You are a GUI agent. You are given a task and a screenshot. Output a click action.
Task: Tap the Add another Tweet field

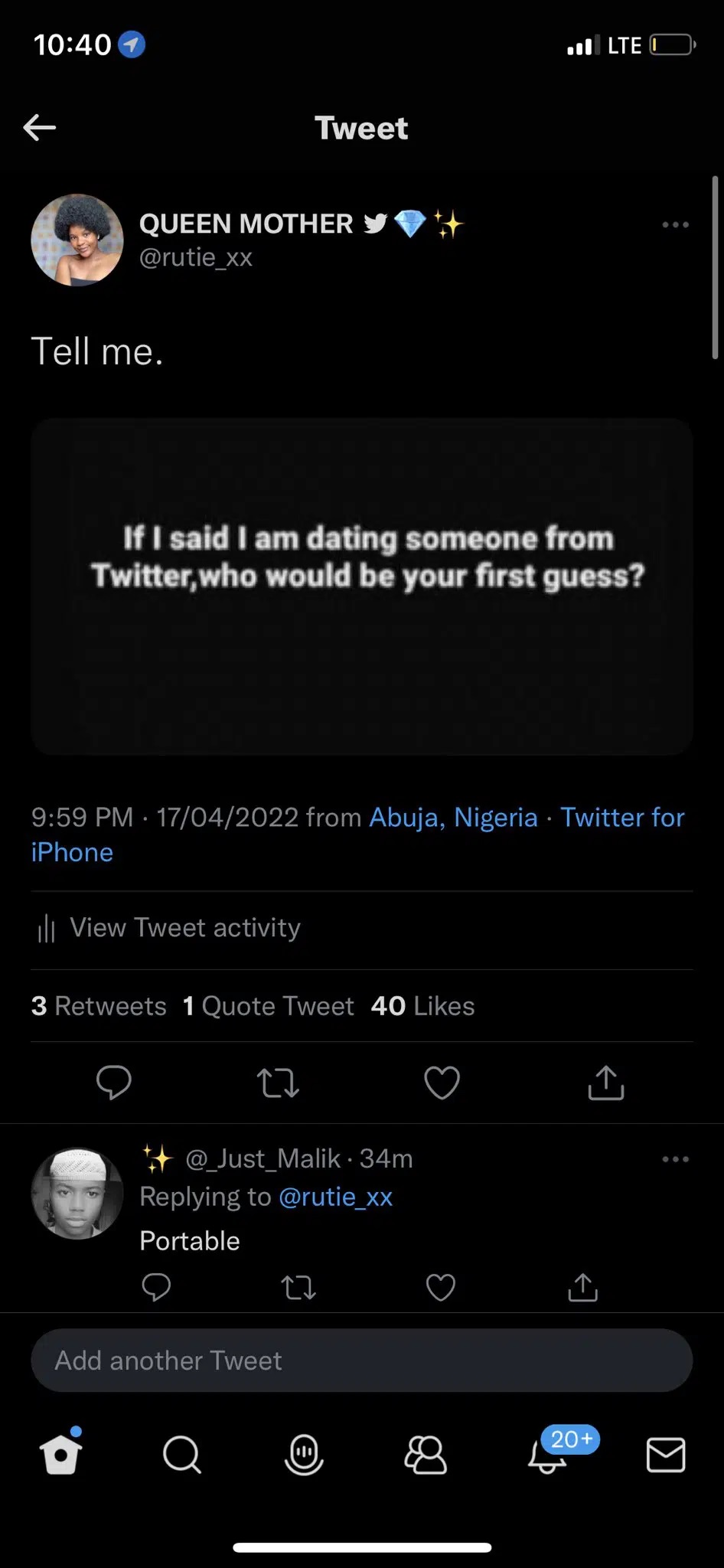click(x=362, y=1361)
